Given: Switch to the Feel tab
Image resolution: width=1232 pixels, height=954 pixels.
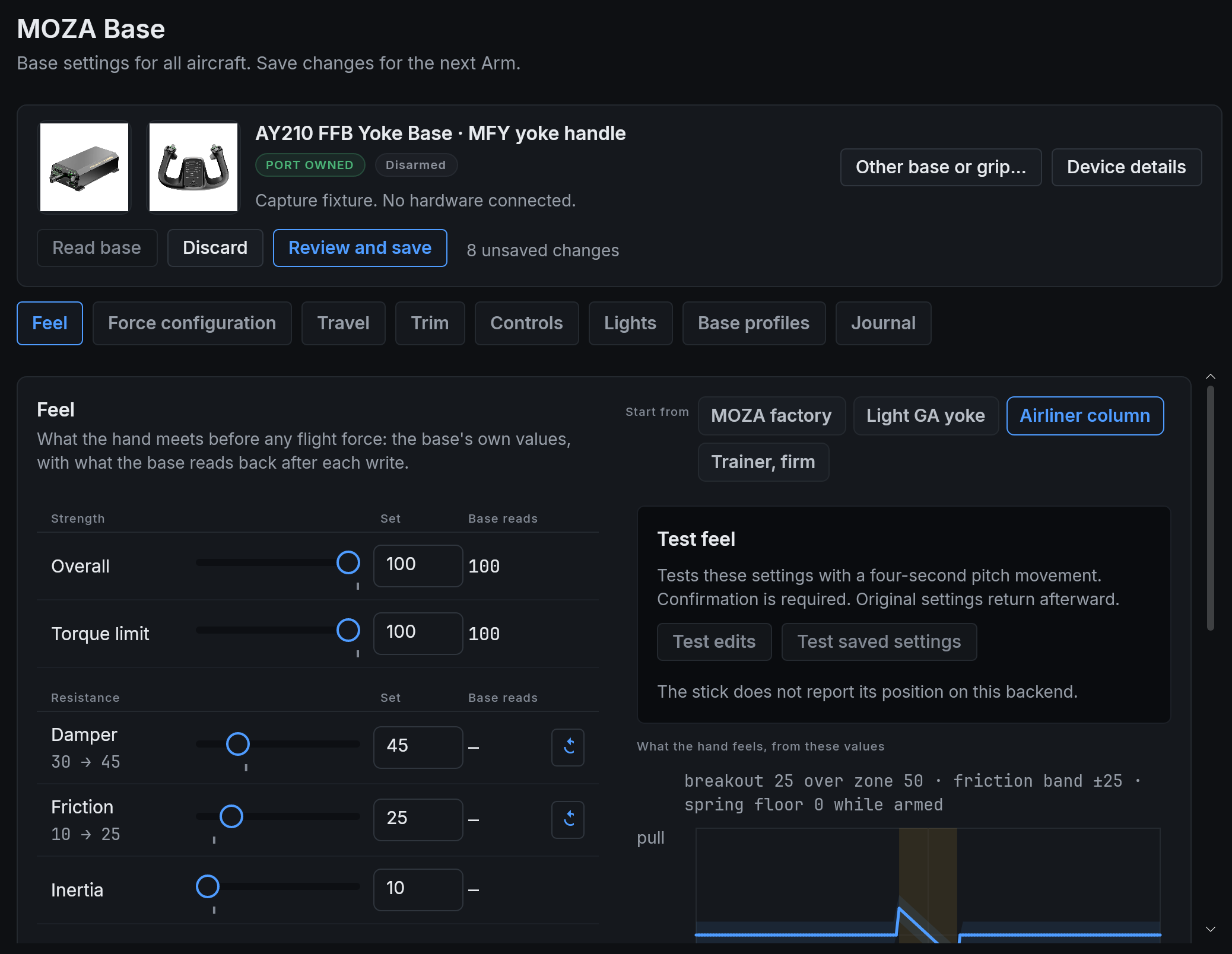Looking at the screenshot, I should 50,323.
